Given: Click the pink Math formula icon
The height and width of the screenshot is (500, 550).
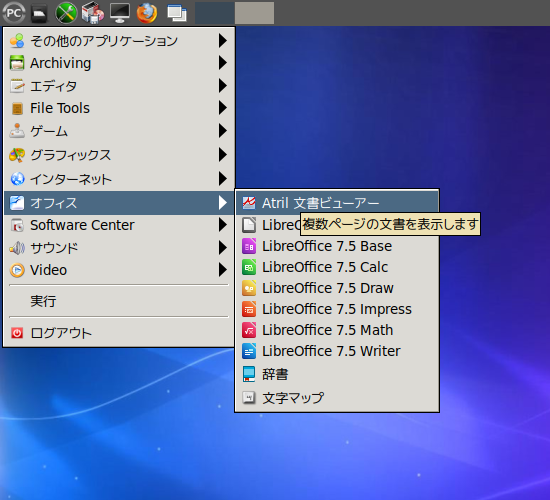Looking at the screenshot, I should (249, 330).
